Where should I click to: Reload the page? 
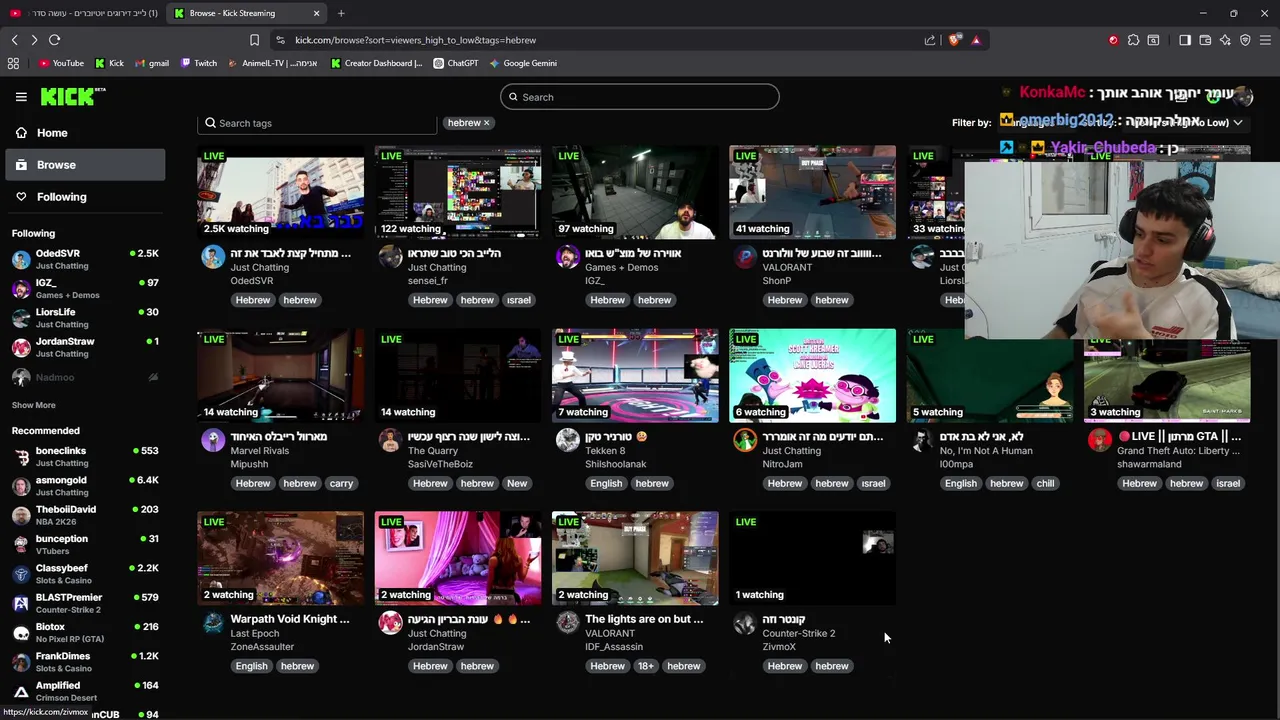click(54, 40)
